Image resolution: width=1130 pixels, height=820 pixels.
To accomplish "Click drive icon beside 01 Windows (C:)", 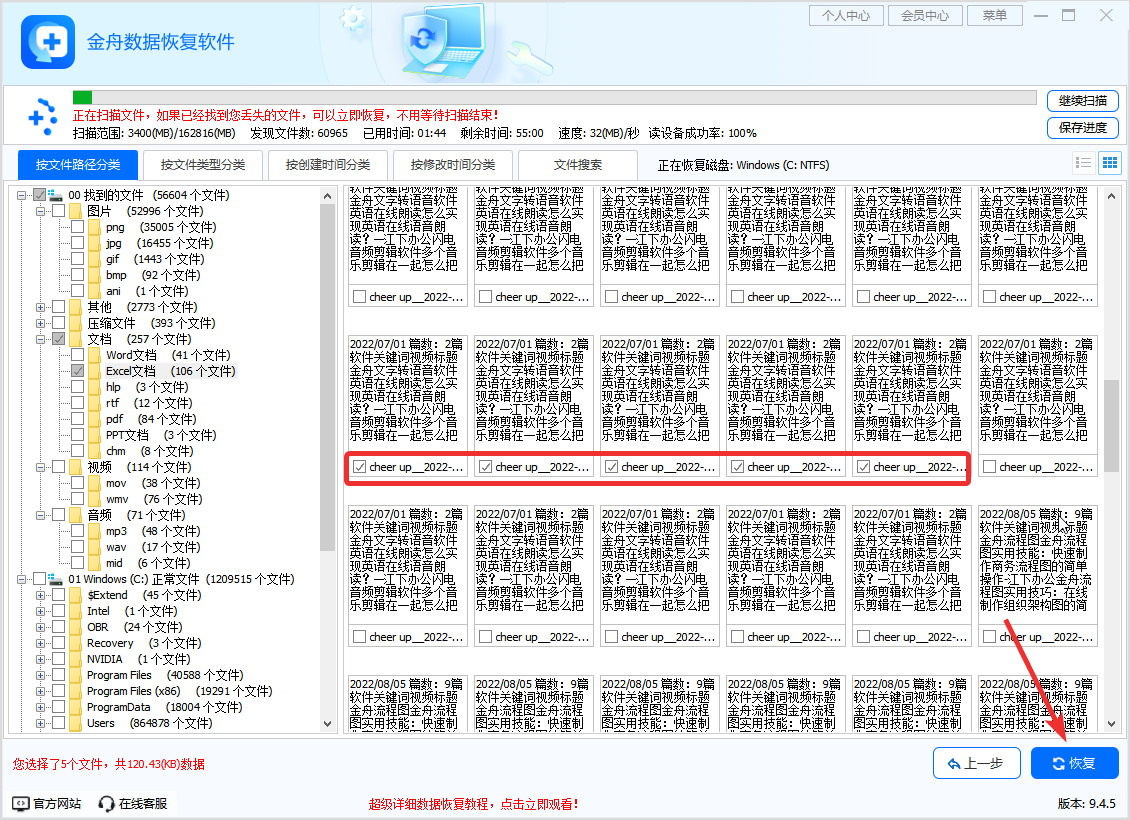I will click(x=57, y=579).
